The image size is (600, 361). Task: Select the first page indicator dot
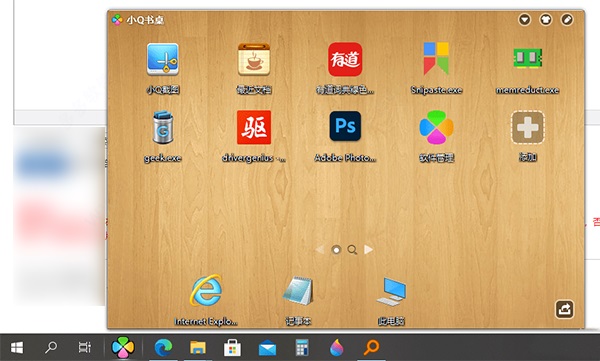point(336,250)
